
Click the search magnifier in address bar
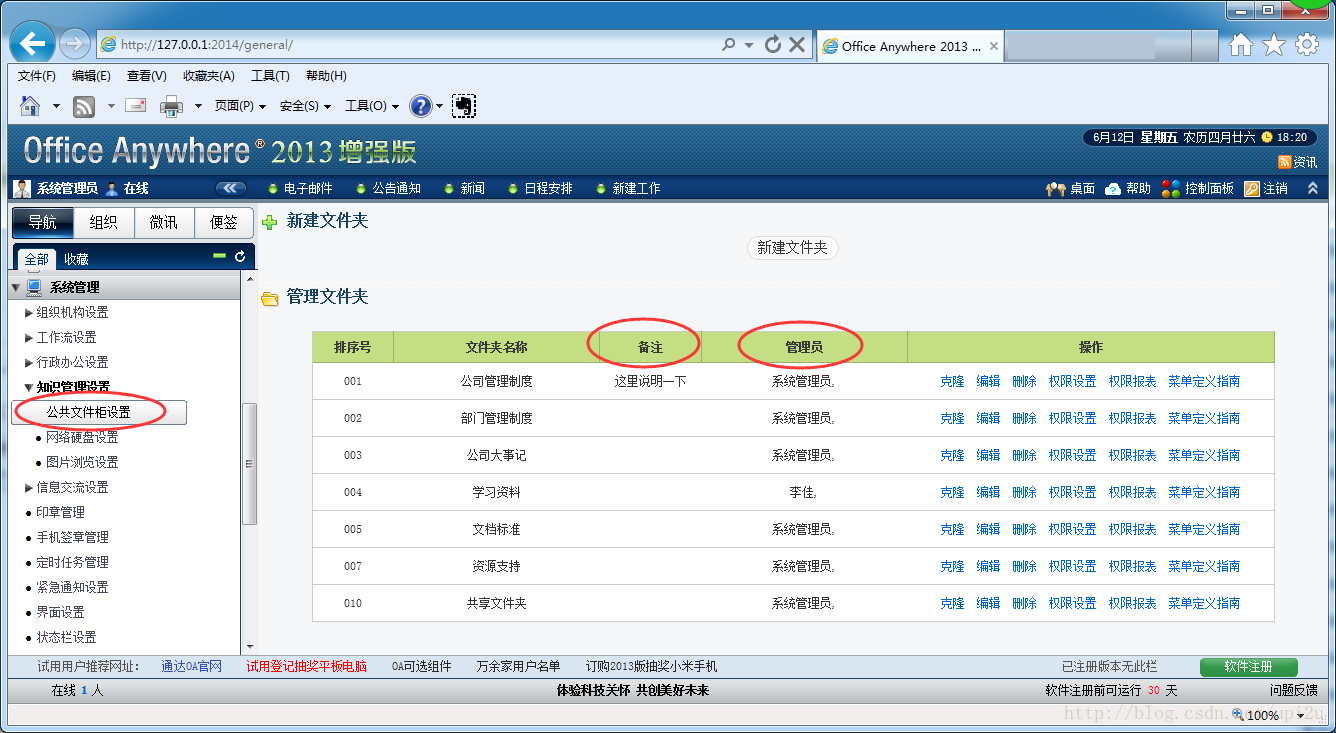coord(729,45)
